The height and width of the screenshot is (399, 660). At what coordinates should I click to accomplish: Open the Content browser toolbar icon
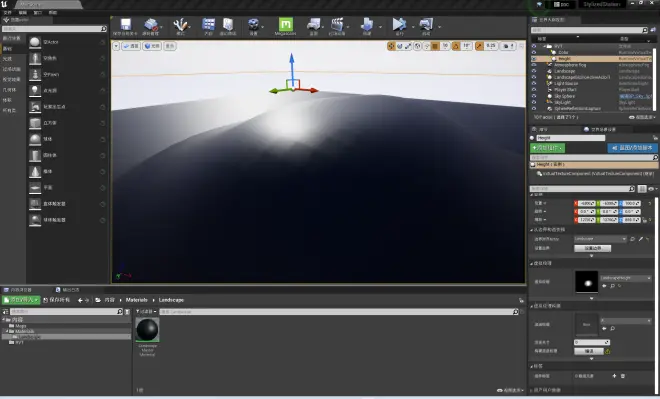208,24
